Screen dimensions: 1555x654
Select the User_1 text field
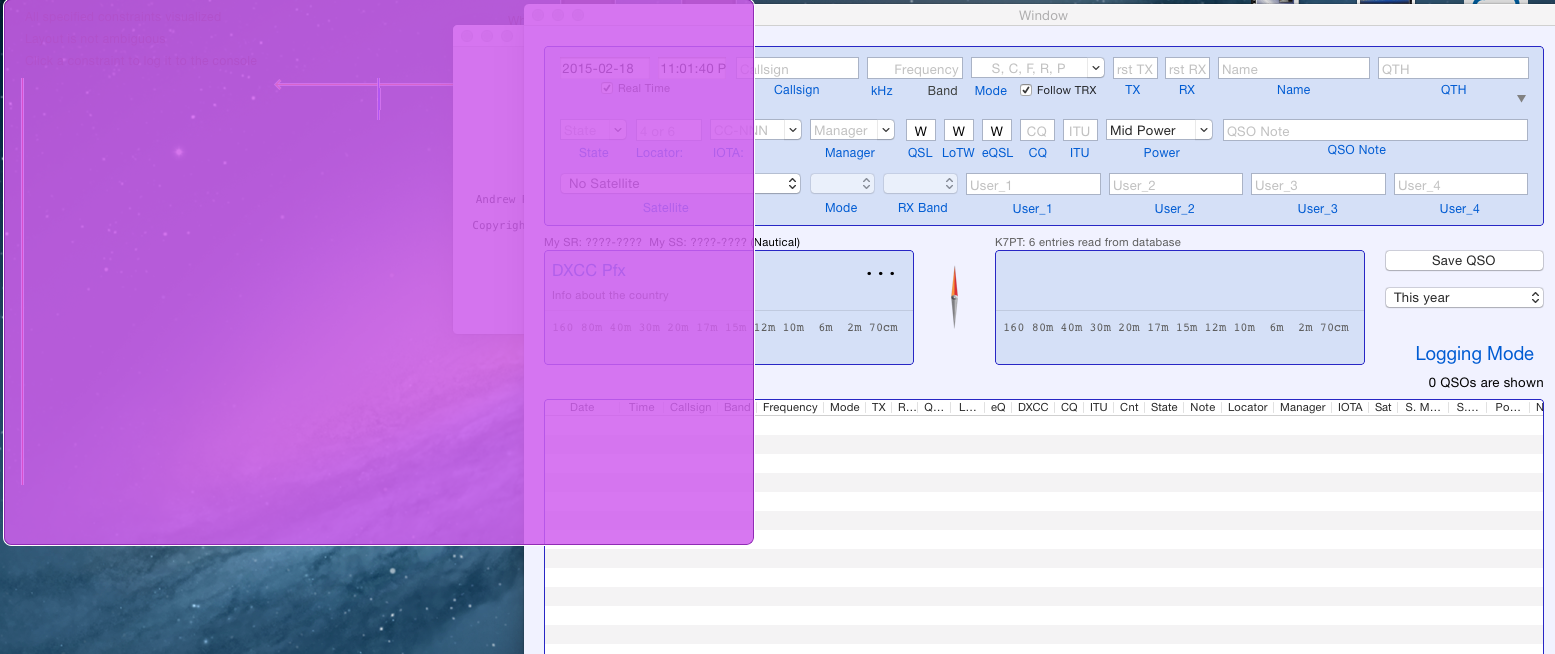(x=1032, y=185)
